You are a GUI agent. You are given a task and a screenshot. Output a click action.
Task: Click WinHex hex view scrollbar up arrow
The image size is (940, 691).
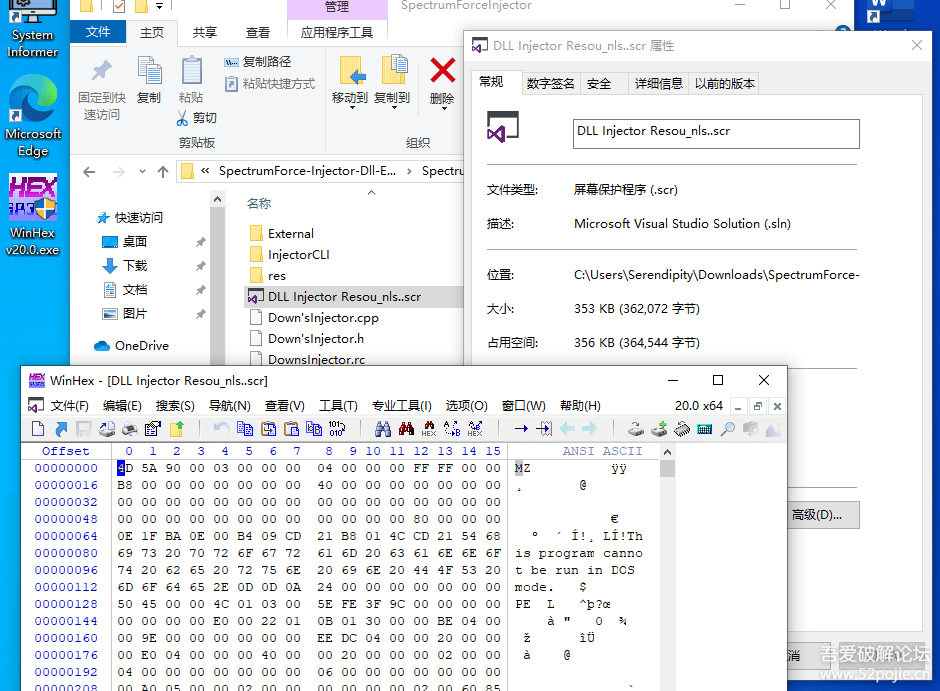coord(667,452)
